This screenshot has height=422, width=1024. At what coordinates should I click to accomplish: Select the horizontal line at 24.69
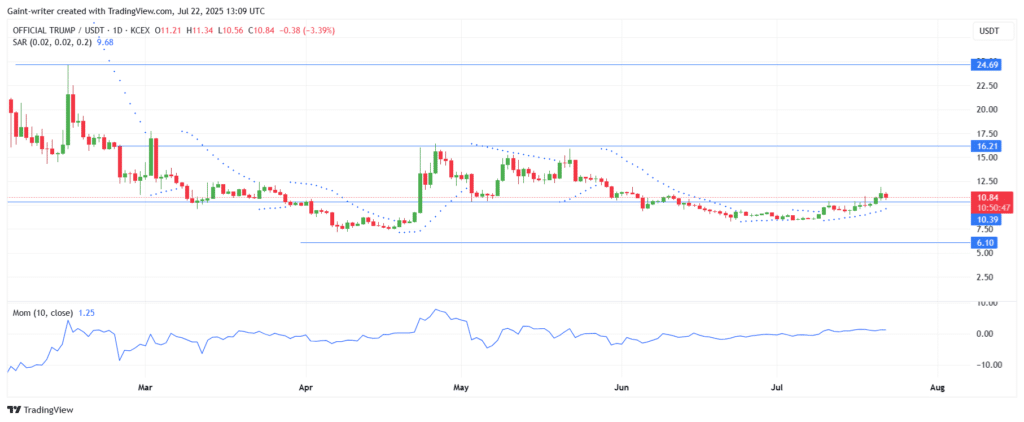pyautogui.click(x=493, y=65)
